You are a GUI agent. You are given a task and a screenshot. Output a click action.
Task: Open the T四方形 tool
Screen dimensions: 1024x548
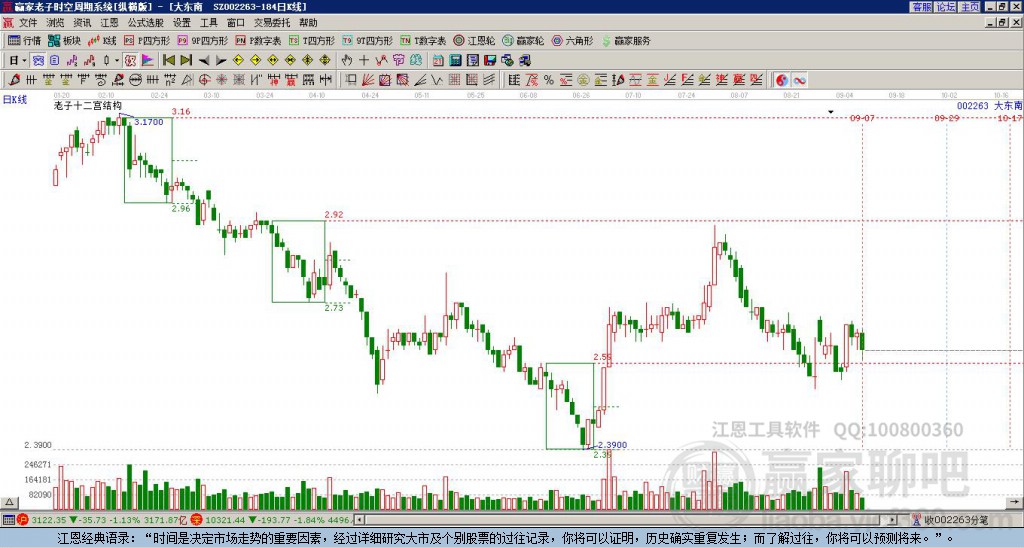pos(312,40)
